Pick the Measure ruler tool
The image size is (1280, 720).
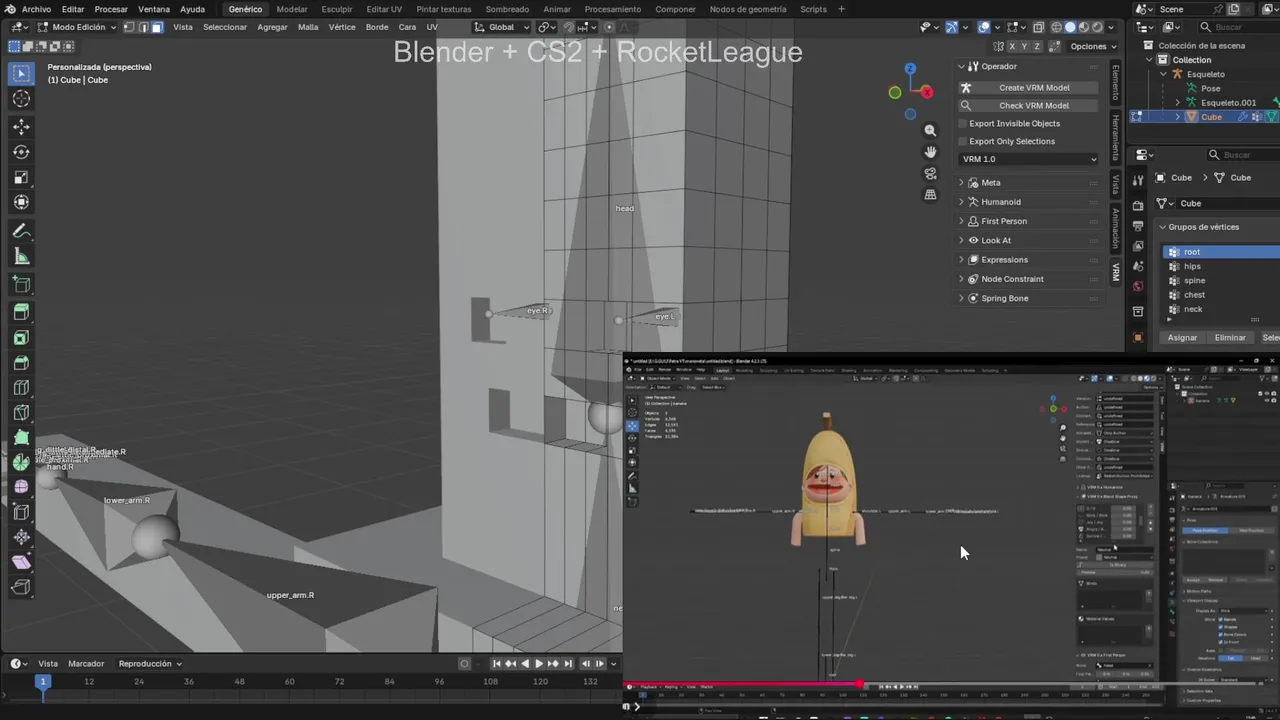[x=21, y=257]
